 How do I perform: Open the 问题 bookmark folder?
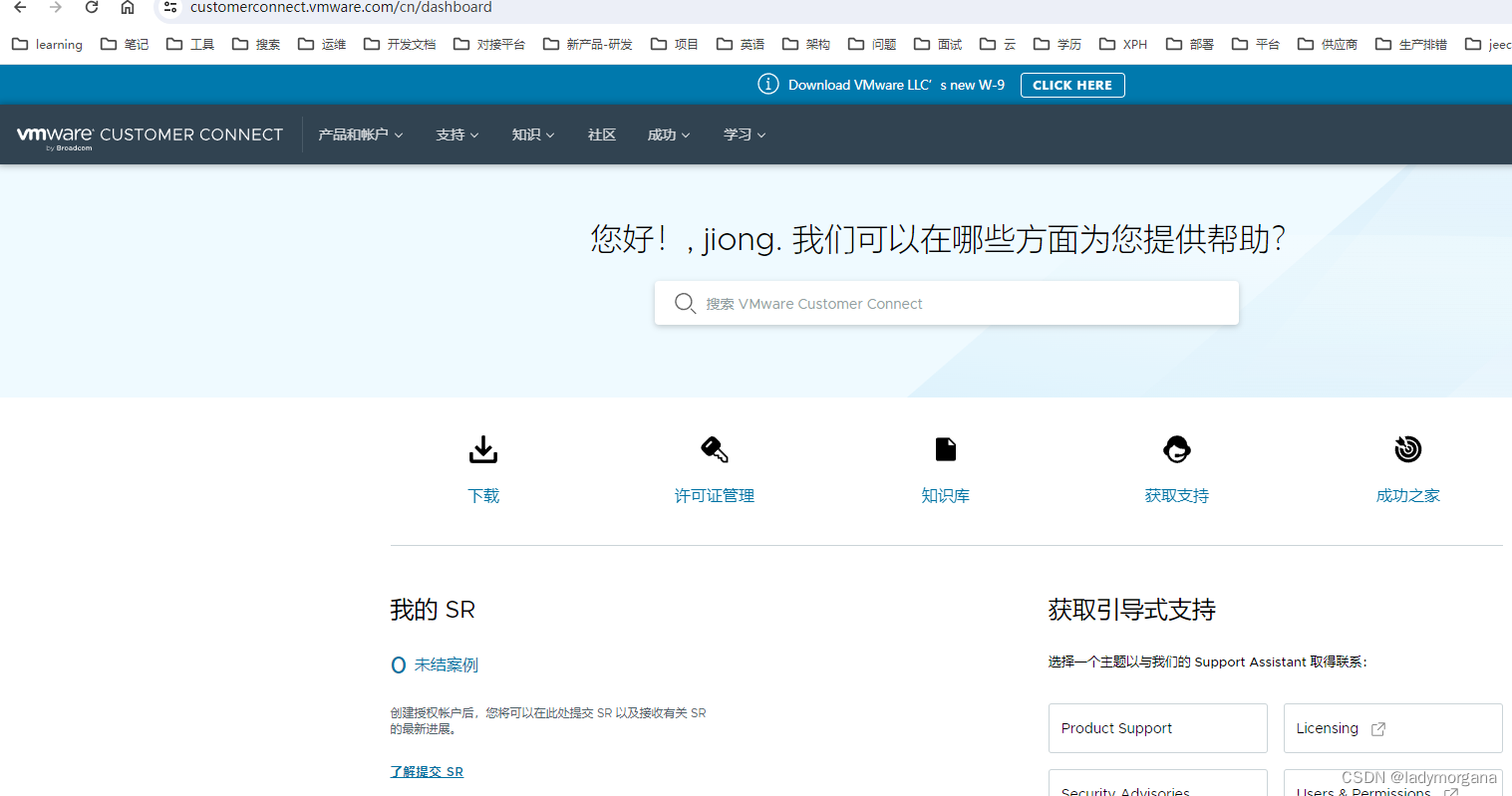coord(872,44)
